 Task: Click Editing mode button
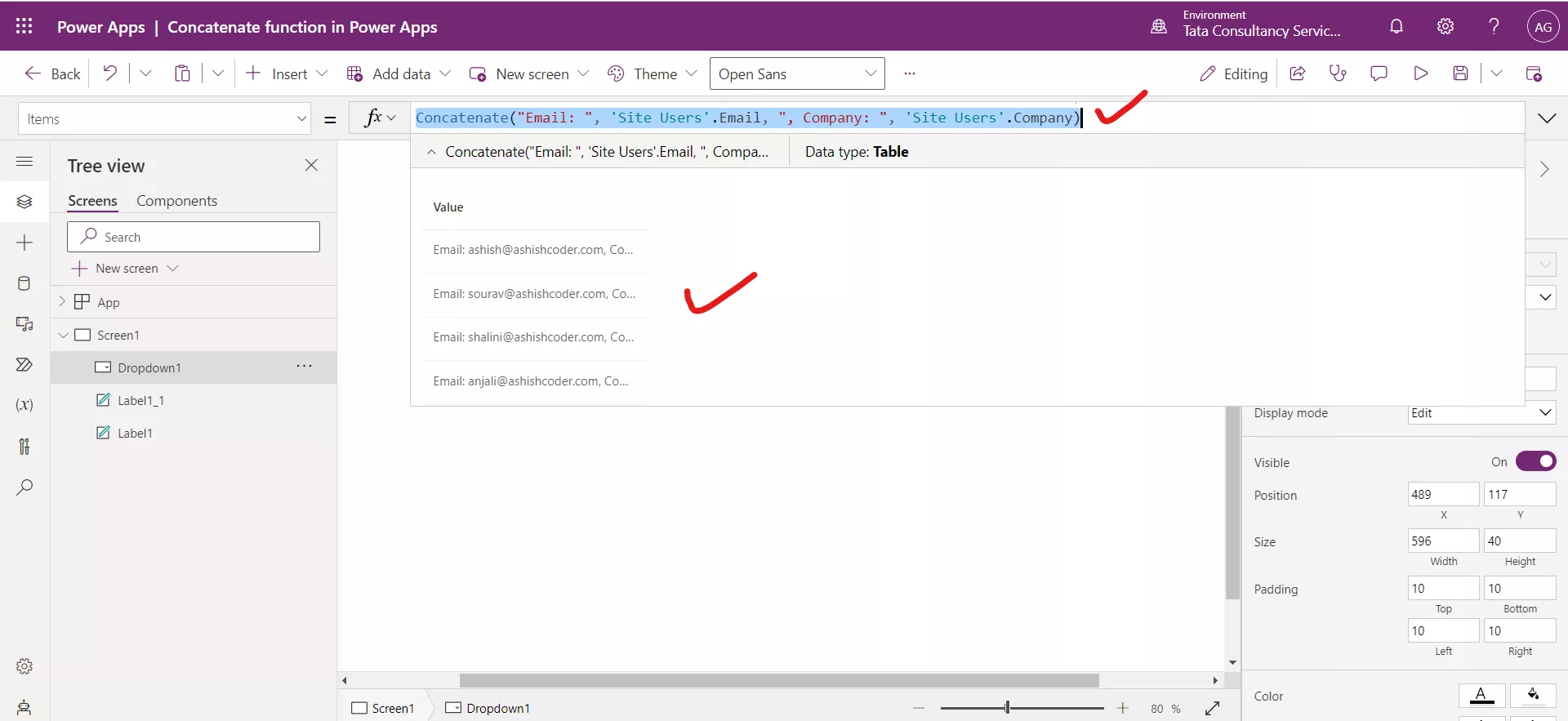point(1233,73)
